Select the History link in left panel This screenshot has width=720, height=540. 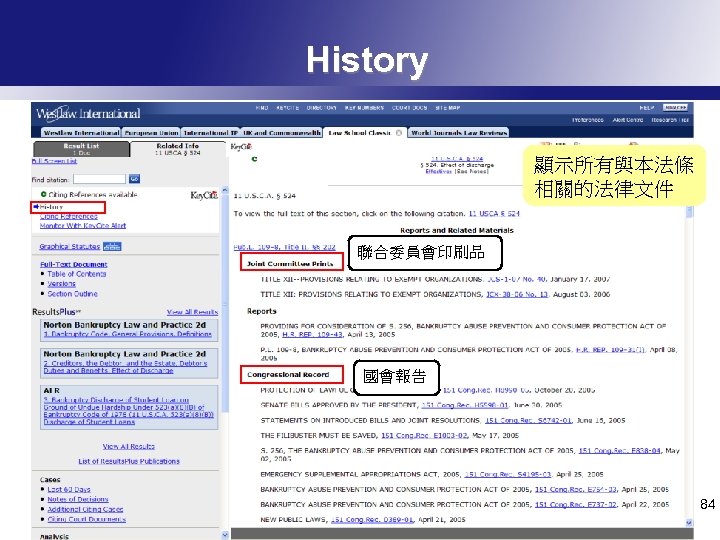pyautogui.click(x=51, y=207)
